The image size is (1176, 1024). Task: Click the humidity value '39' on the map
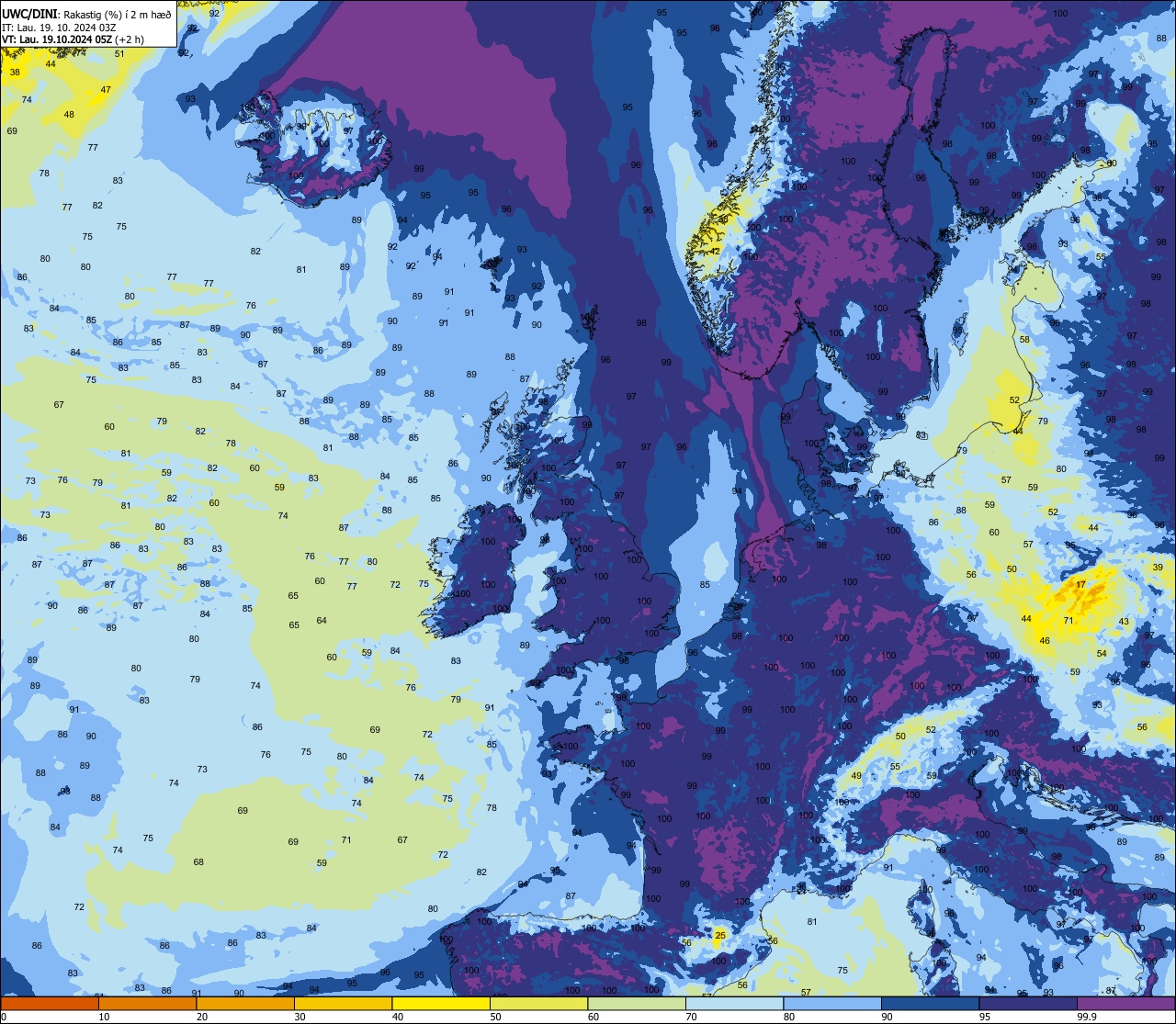(x=1158, y=568)
